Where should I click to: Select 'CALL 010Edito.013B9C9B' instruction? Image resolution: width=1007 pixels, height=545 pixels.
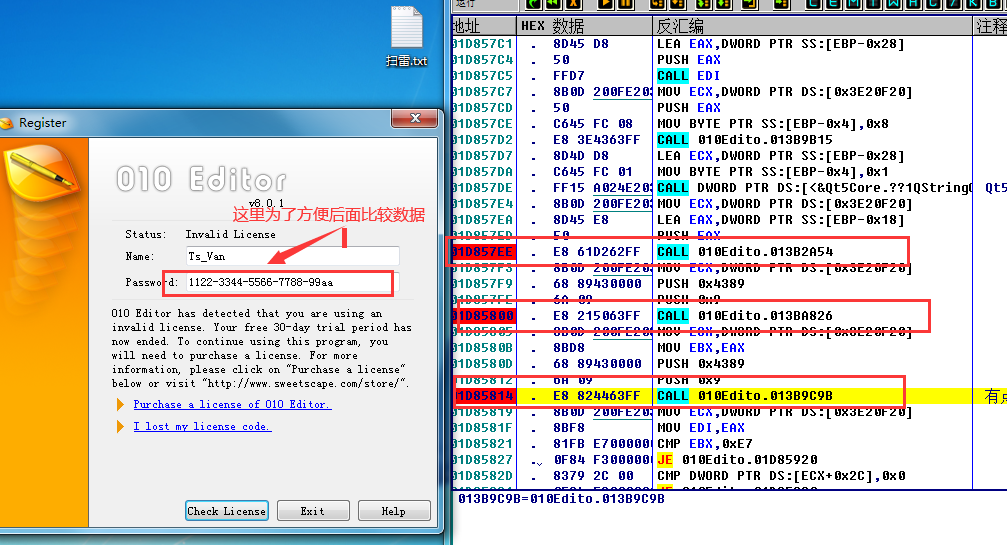[745, 396]
